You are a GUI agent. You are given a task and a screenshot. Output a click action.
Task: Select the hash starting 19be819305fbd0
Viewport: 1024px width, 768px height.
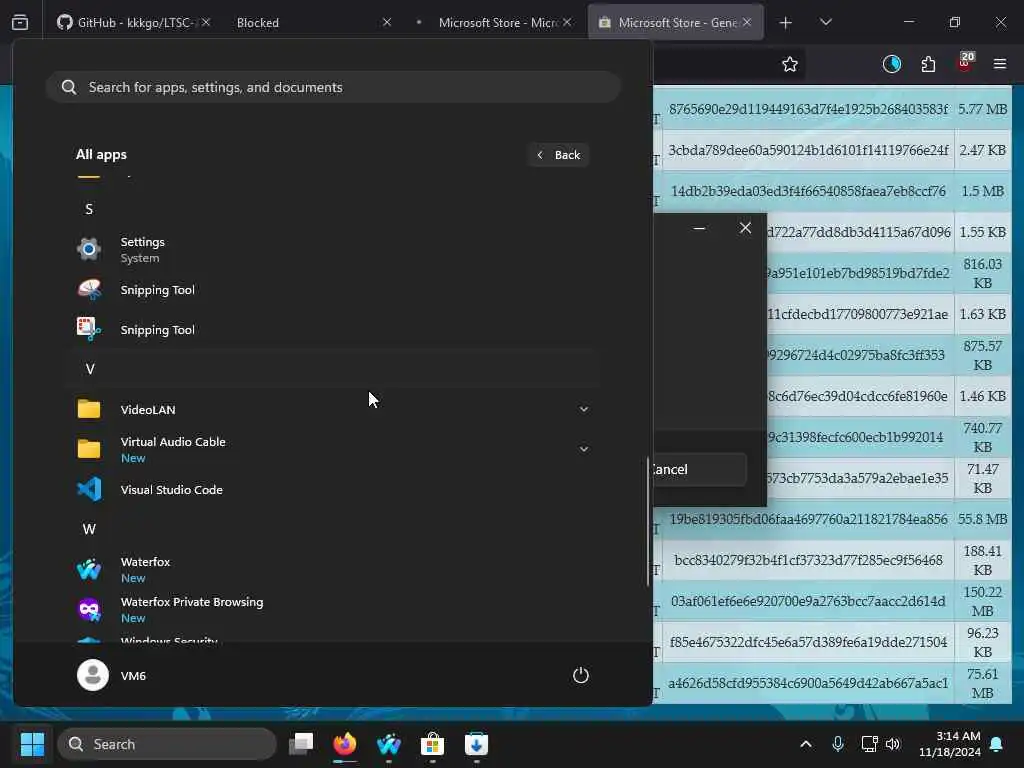pos(808,519)
